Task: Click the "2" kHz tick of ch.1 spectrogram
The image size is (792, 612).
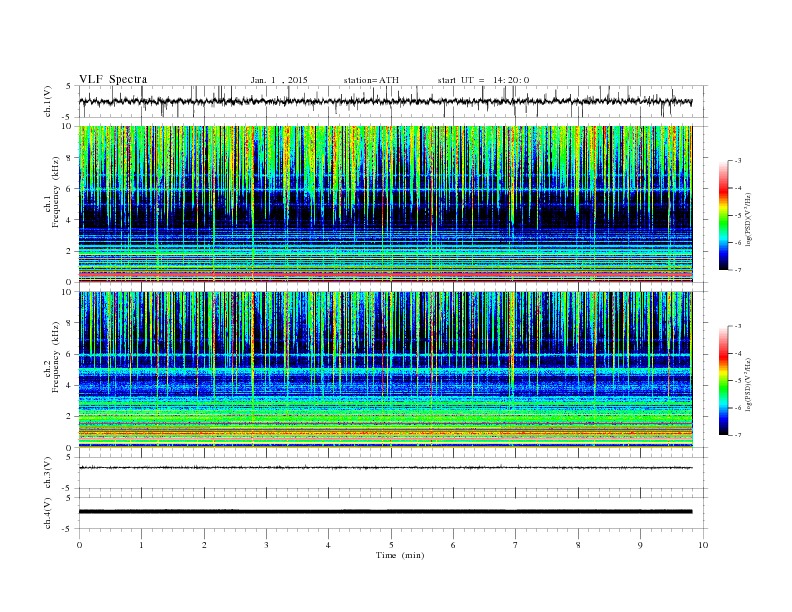Action: 69,251
